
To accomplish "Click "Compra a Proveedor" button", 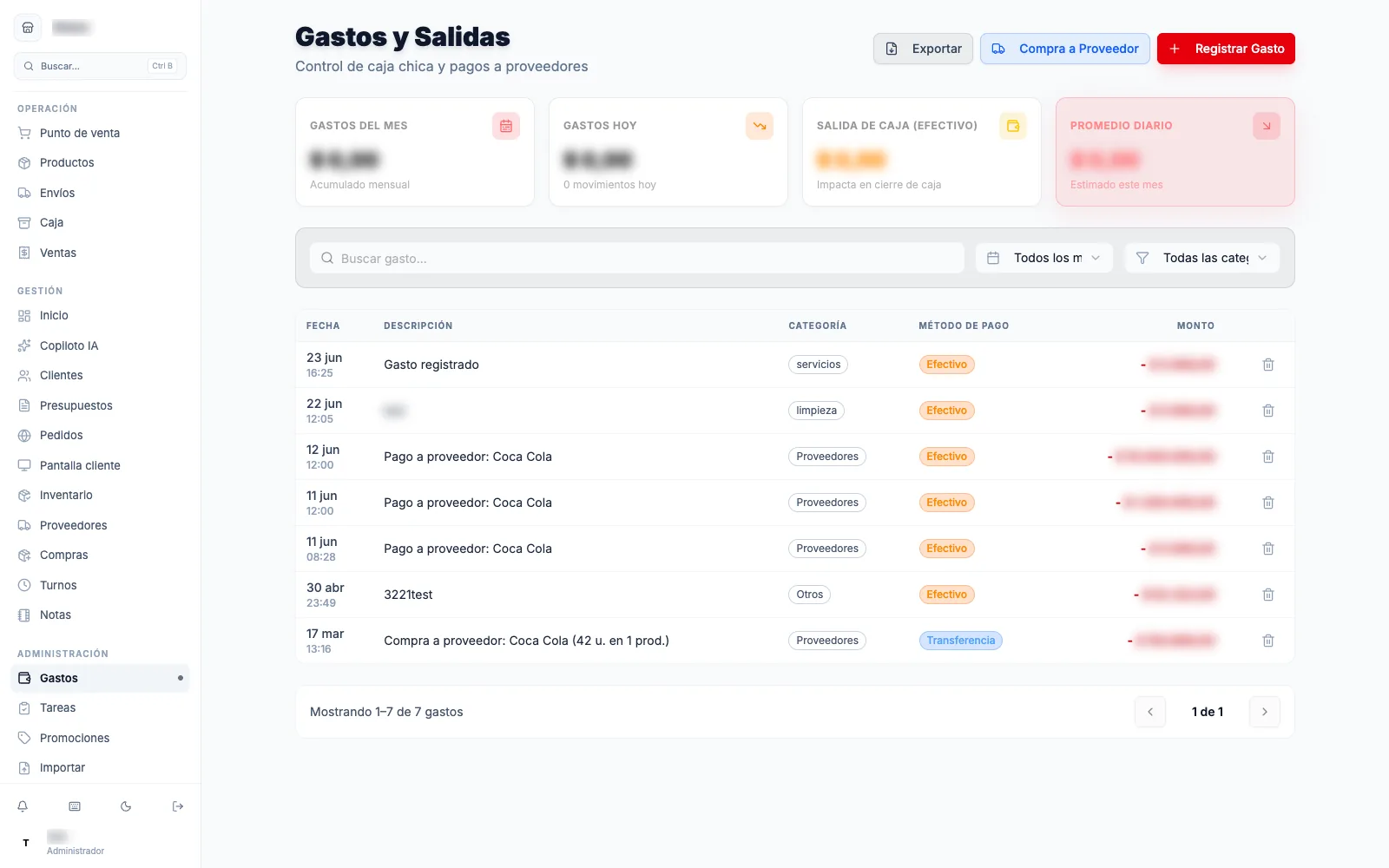I will pos(1065,49).
